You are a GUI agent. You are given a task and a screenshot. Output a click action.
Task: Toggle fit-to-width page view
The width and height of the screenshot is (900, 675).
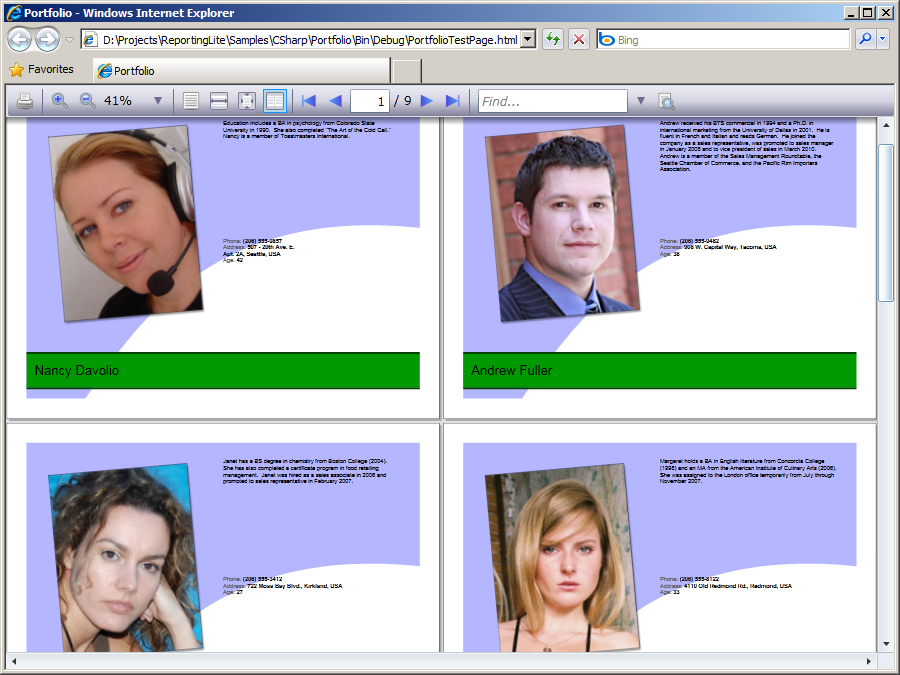pos(219,101)
